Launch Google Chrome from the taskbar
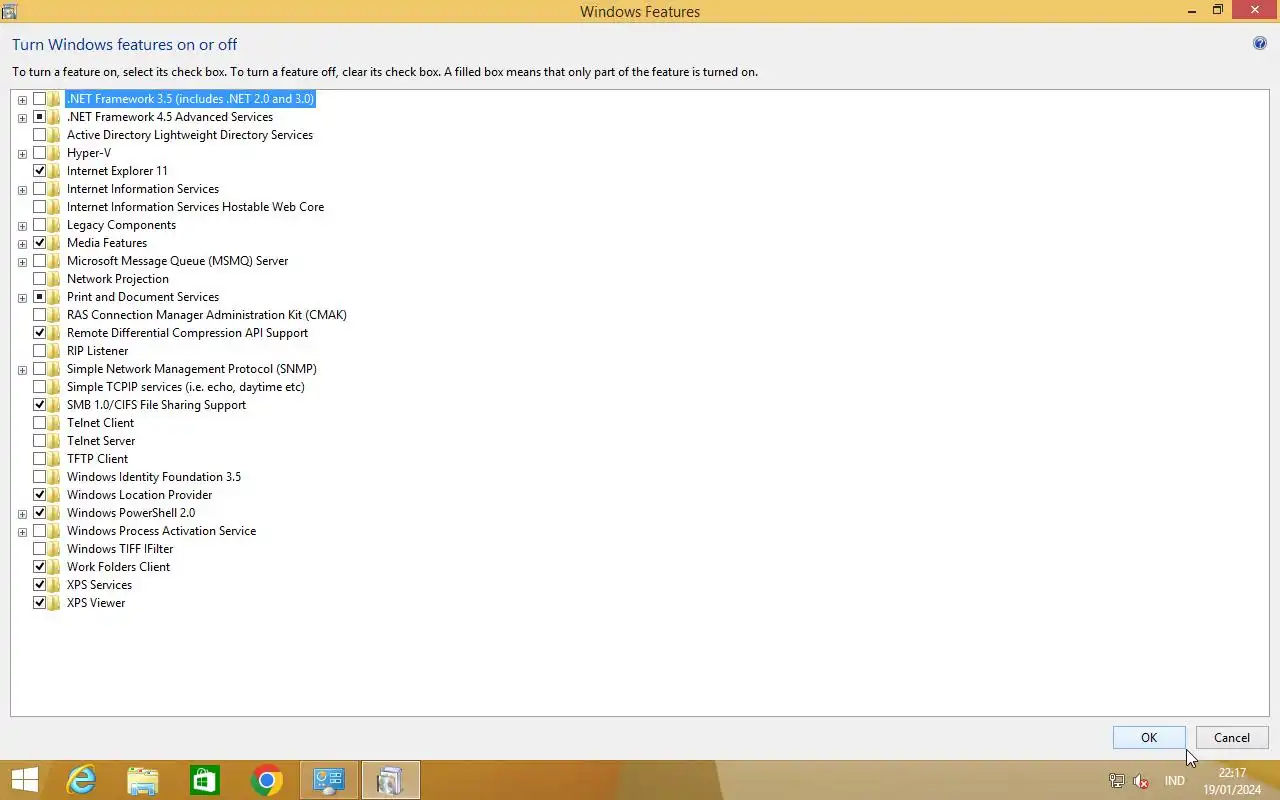1280x800 pixels. coord(267,780)
